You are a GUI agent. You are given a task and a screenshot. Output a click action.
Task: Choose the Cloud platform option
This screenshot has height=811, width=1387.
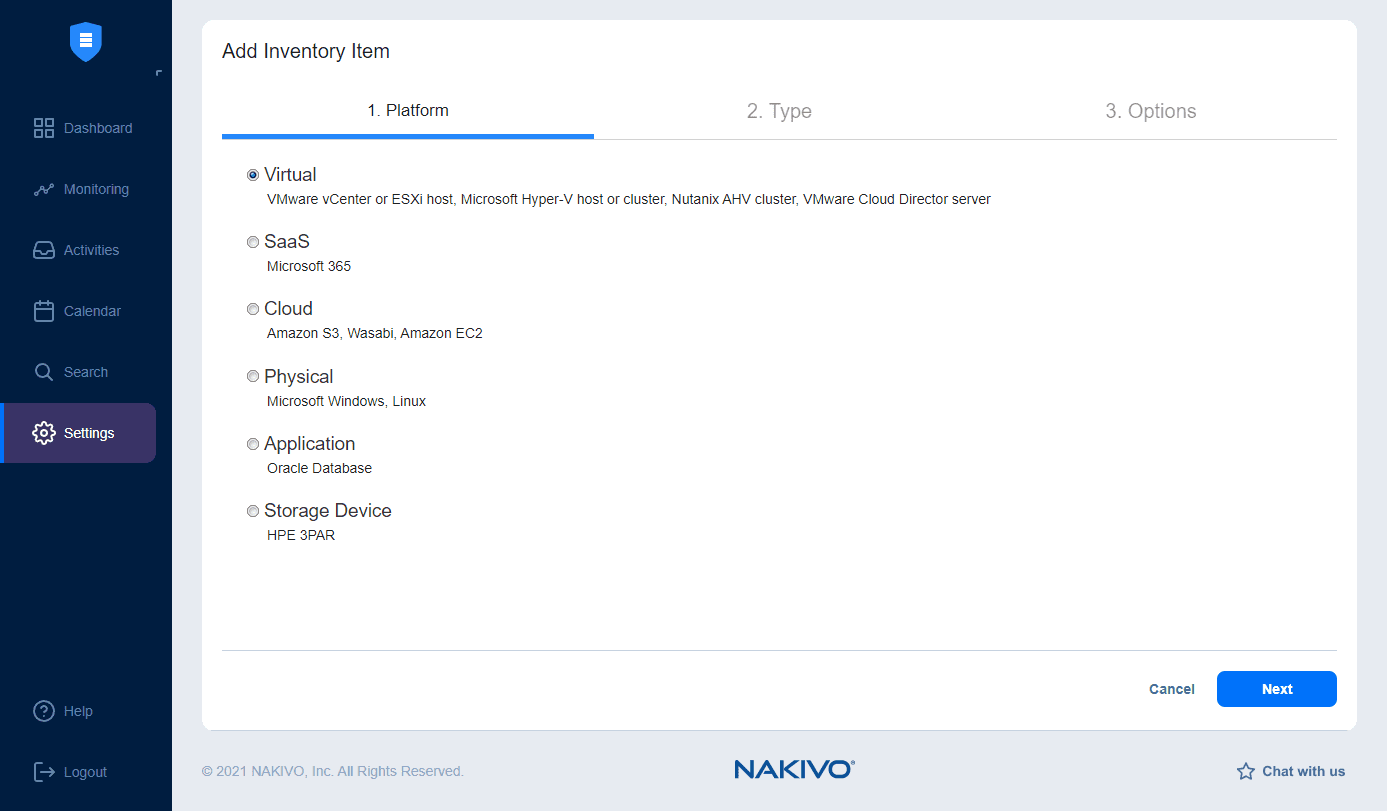[253, 309]
